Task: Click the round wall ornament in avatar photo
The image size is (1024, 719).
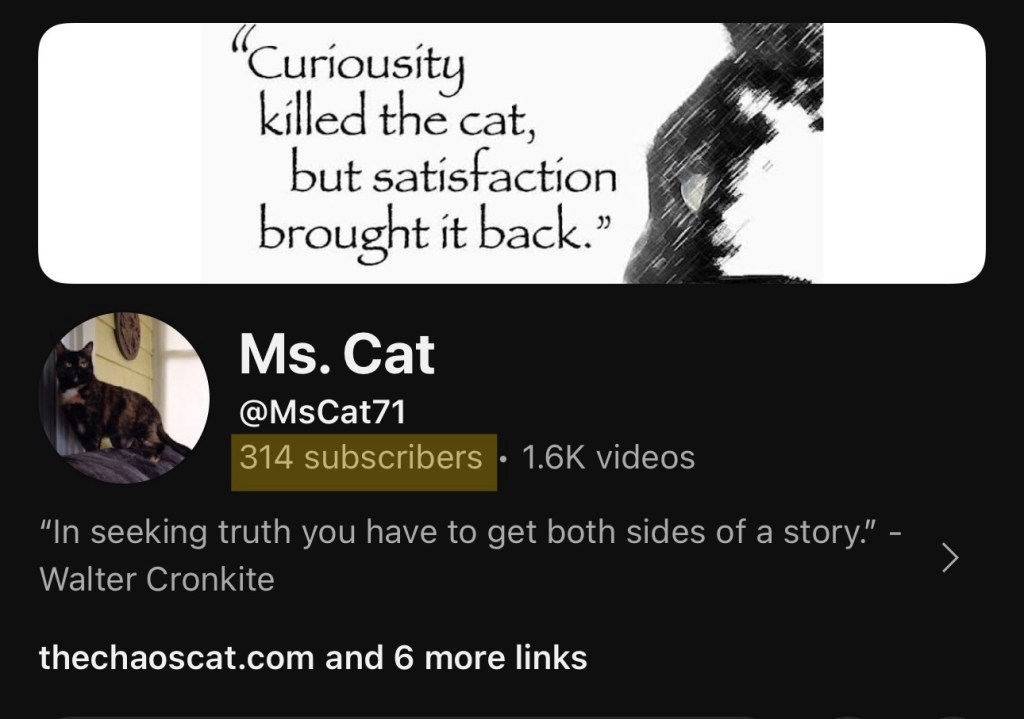Action: coord(127,335)
